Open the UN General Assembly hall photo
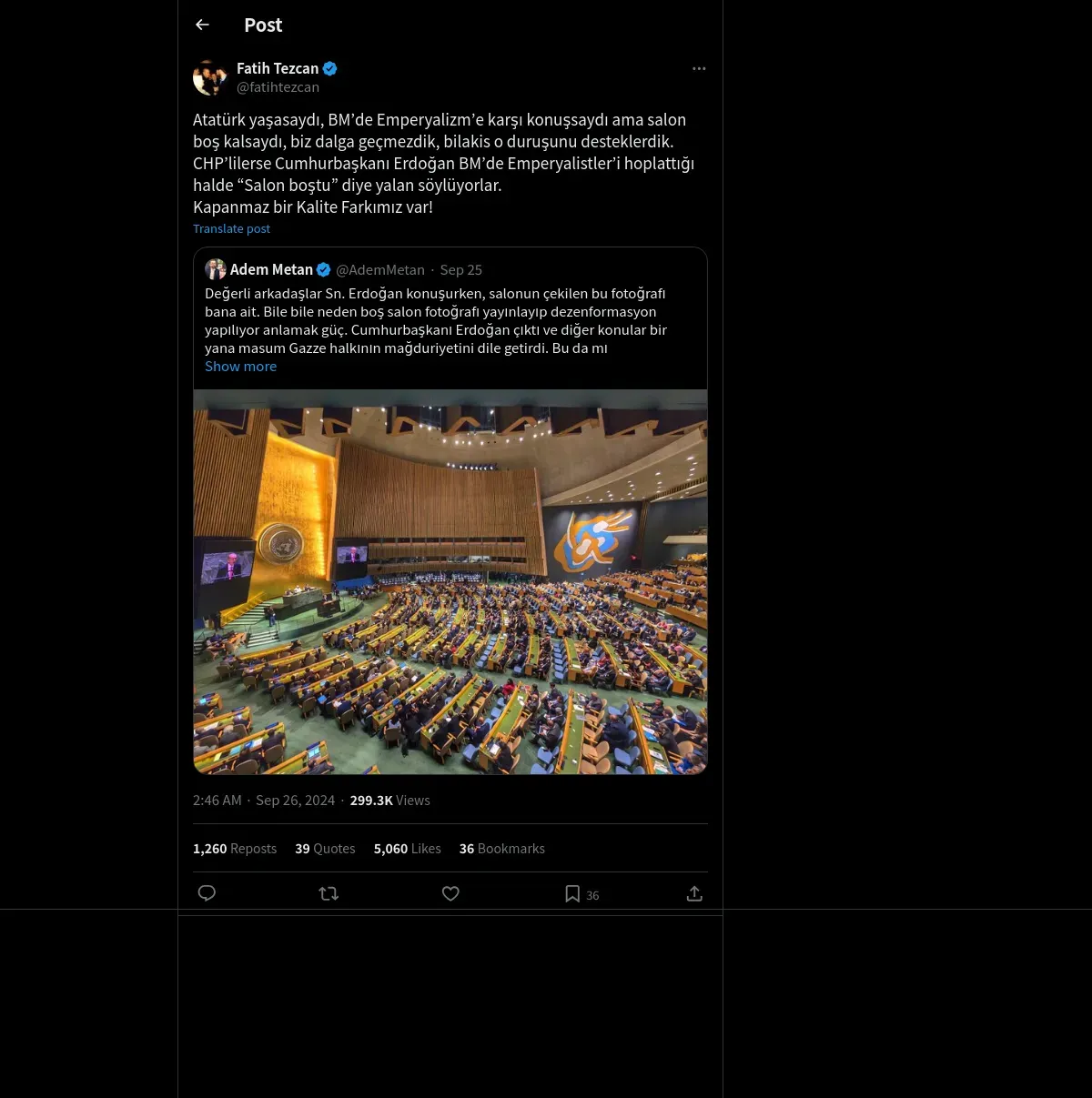This screenshot has width=1092, height=1098. [x=450, y=582]
